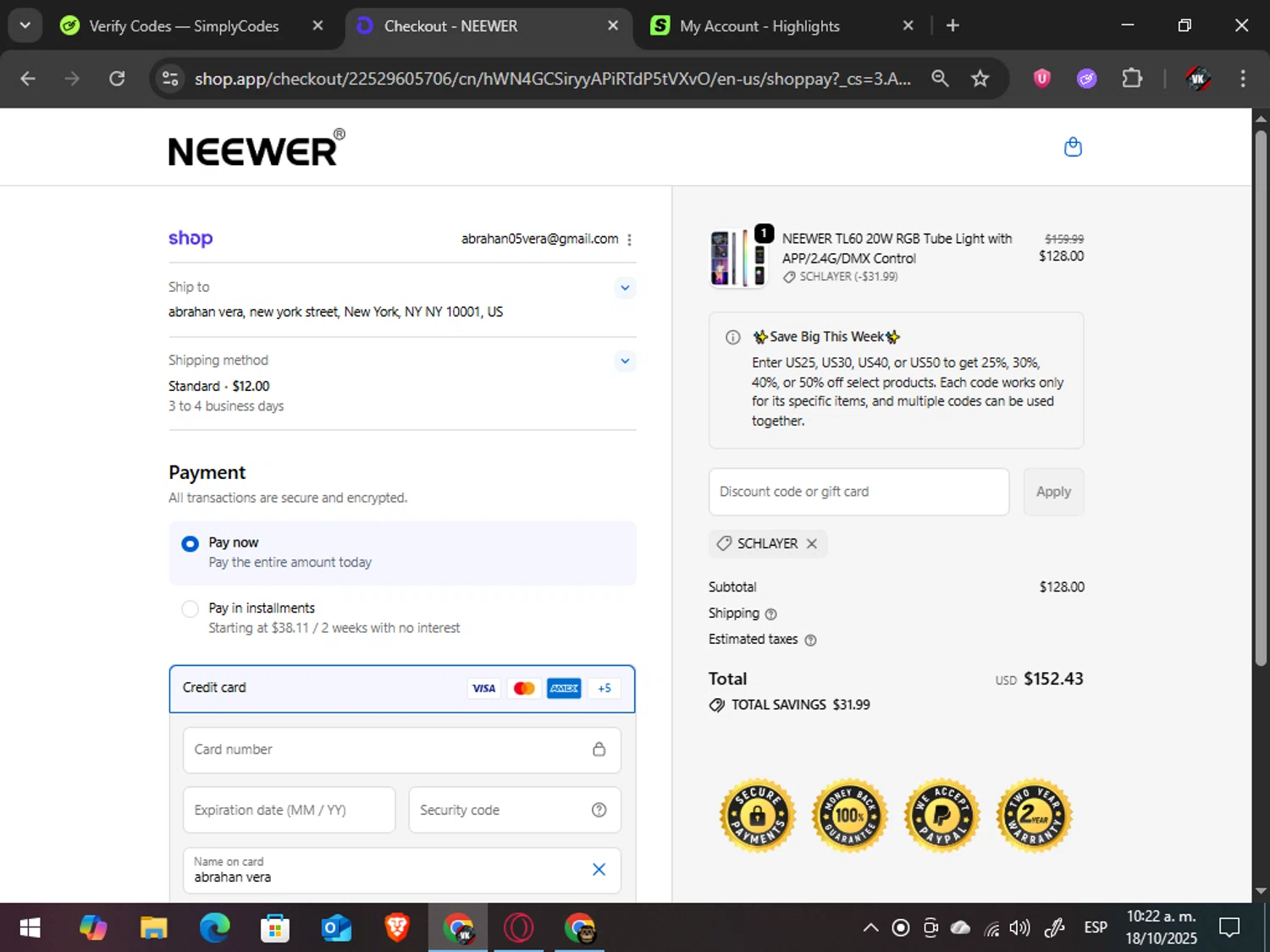Switch to Verify Codes — SimplyCodes tab
Screen dimensions: 1270x952
[183, 26]
